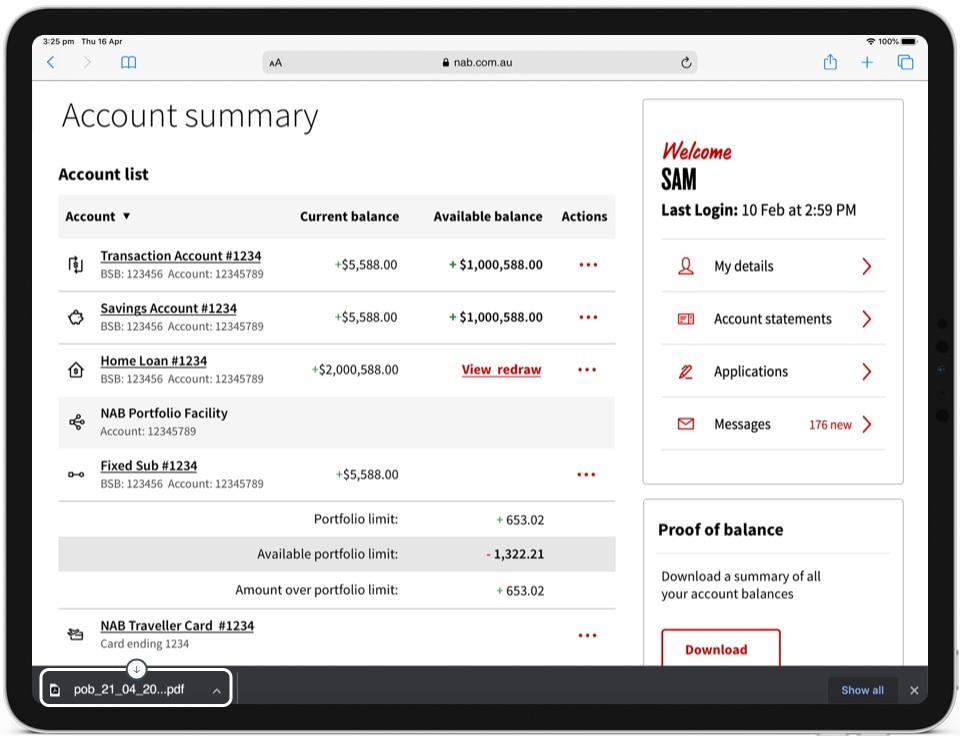Image resolution: width=960 pixels, height=740 pixels.
Task: Click the Applications chevron arrow
Action: coord(866,372)
